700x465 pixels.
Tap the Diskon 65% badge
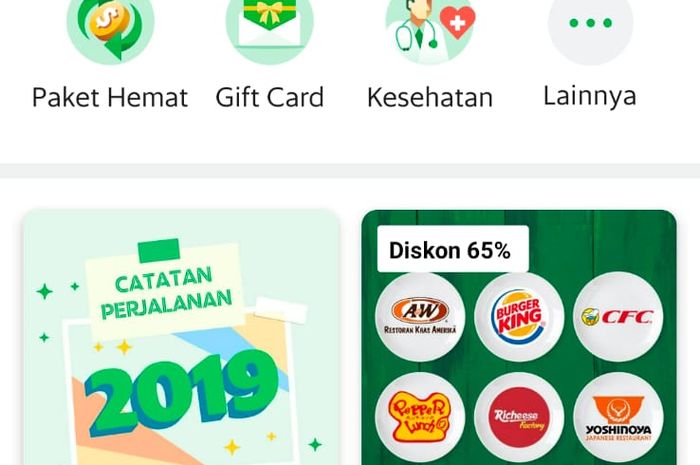[453, 249]
